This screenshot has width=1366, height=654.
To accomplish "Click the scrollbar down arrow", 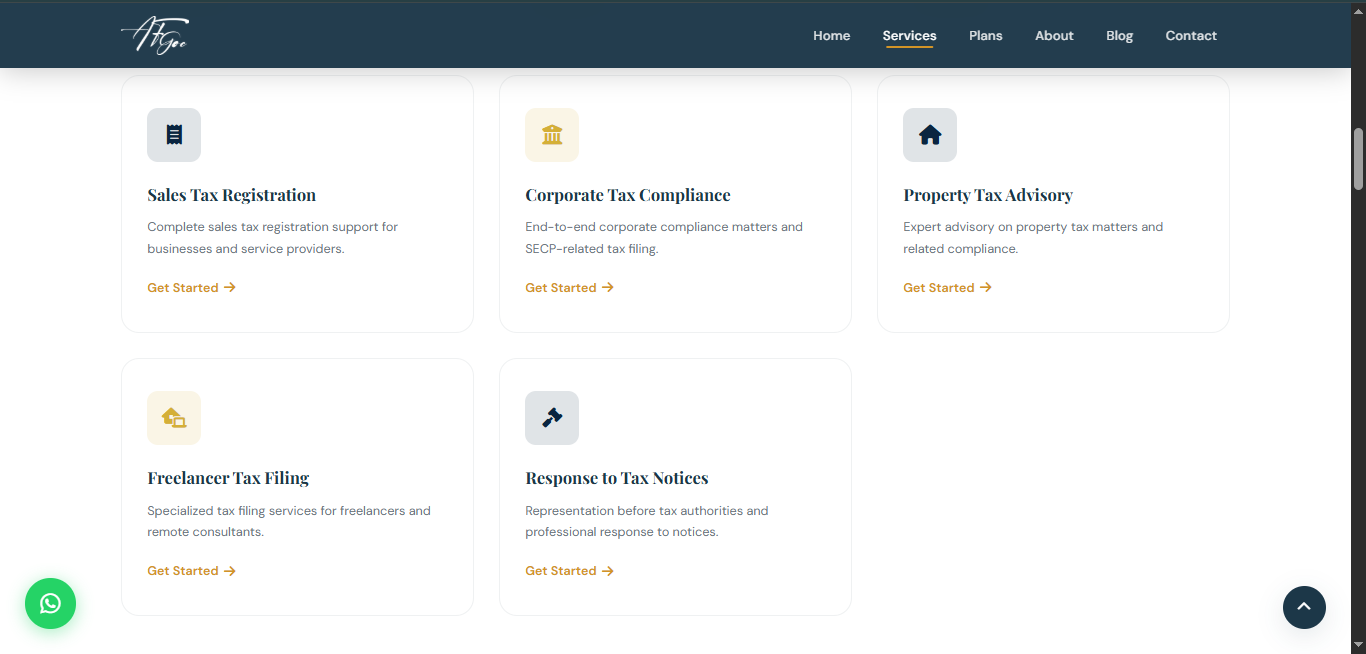I will pos(1358,645).
